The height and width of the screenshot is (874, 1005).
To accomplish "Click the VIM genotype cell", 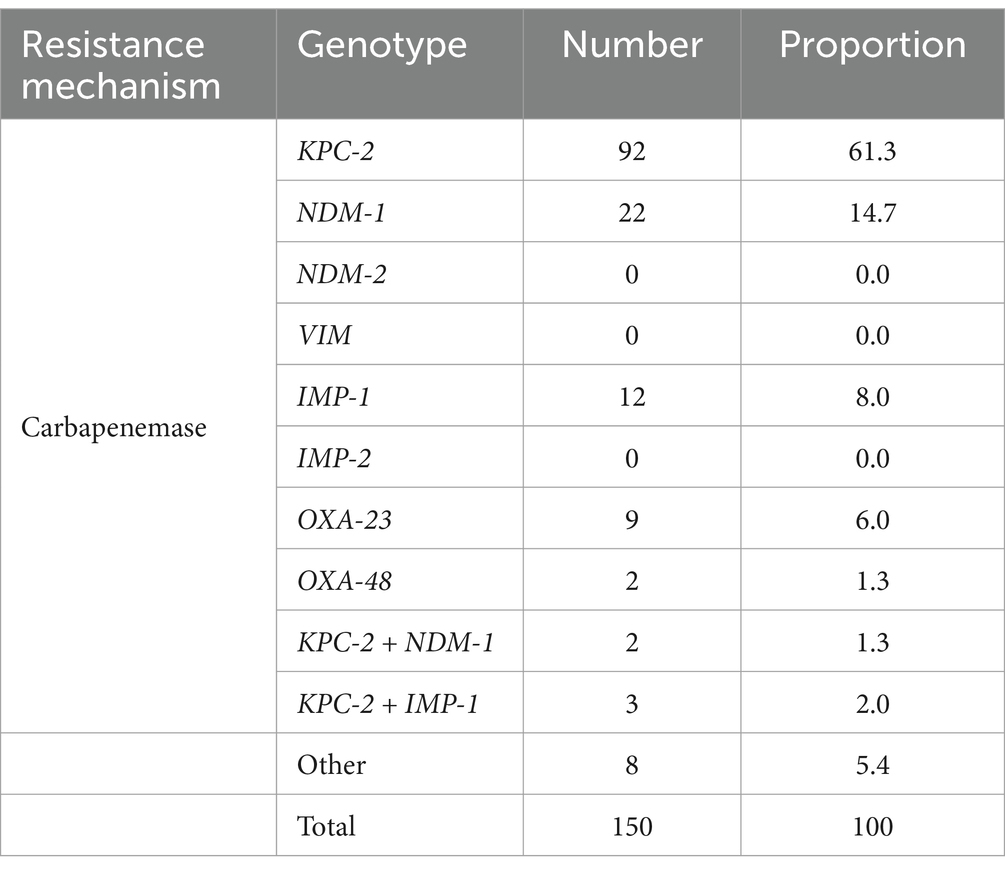I will (x=324, y=335).
